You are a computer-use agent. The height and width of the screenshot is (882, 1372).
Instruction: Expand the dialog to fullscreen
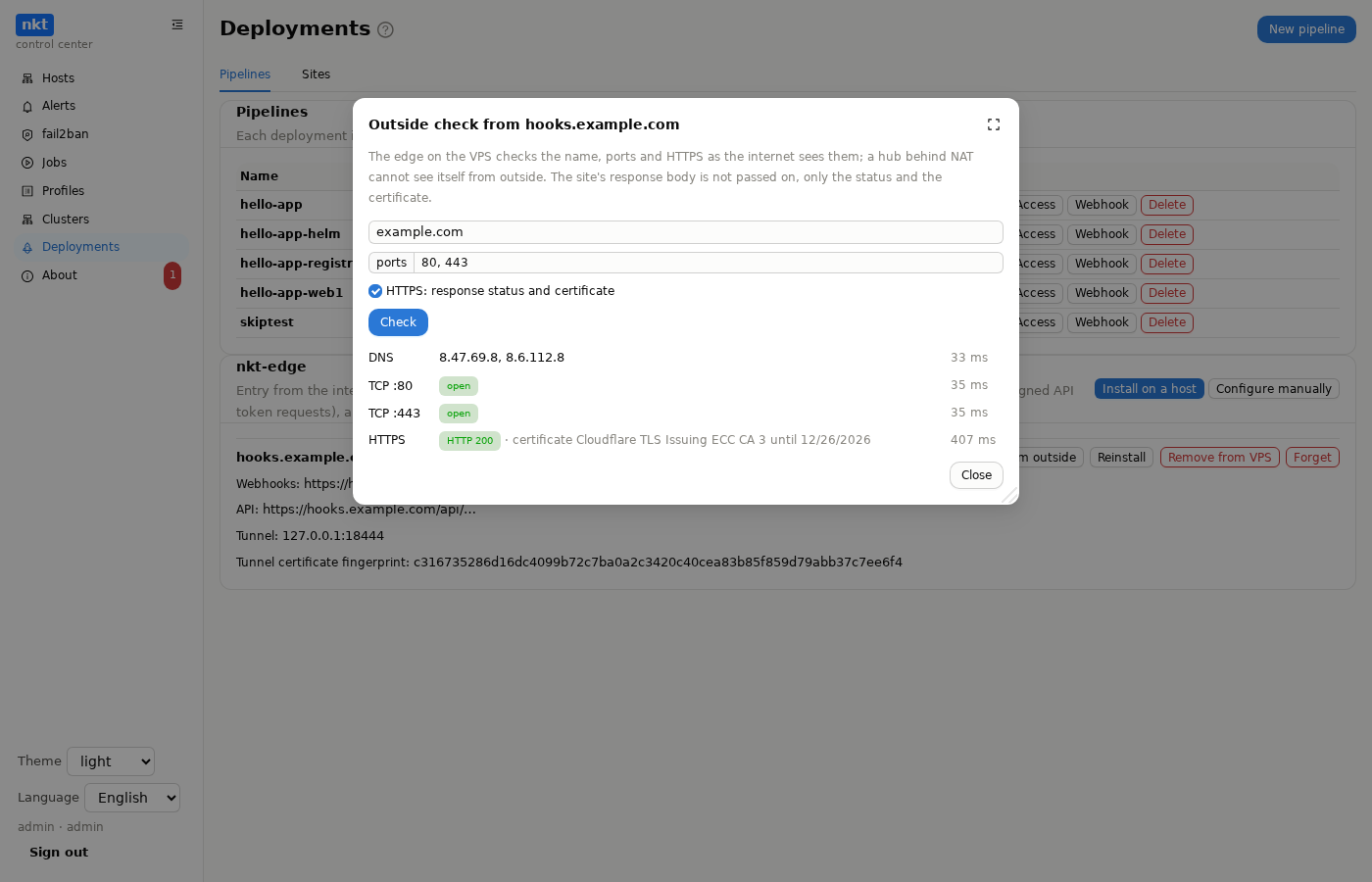coord(994,124)
